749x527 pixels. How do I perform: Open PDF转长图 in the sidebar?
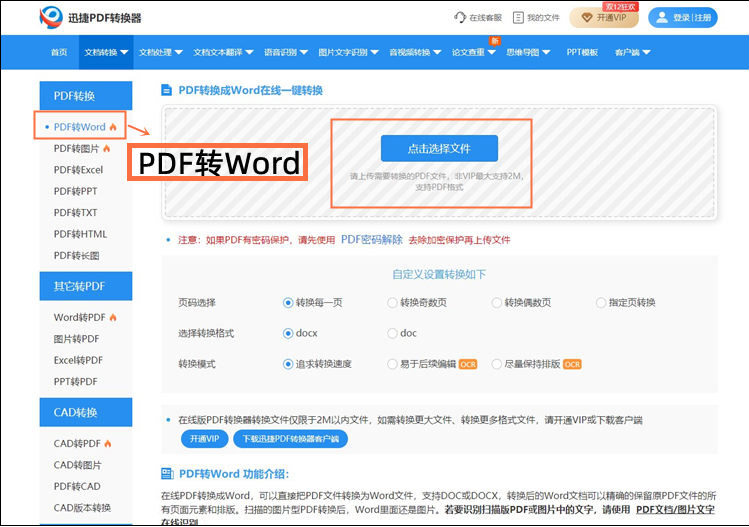click(76, 256)
